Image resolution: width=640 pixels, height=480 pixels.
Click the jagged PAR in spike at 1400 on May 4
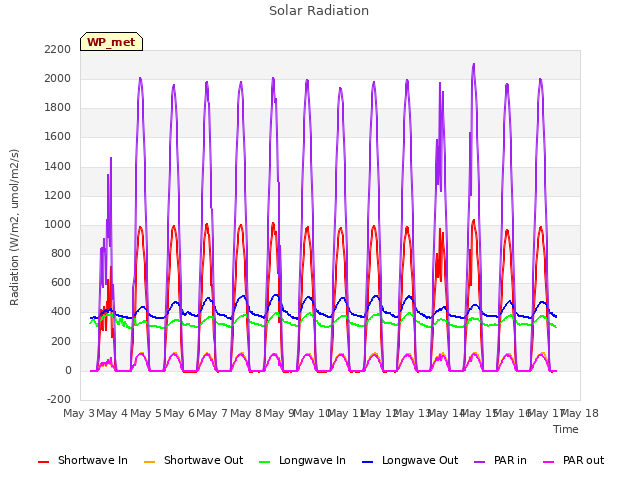(111, 159)
